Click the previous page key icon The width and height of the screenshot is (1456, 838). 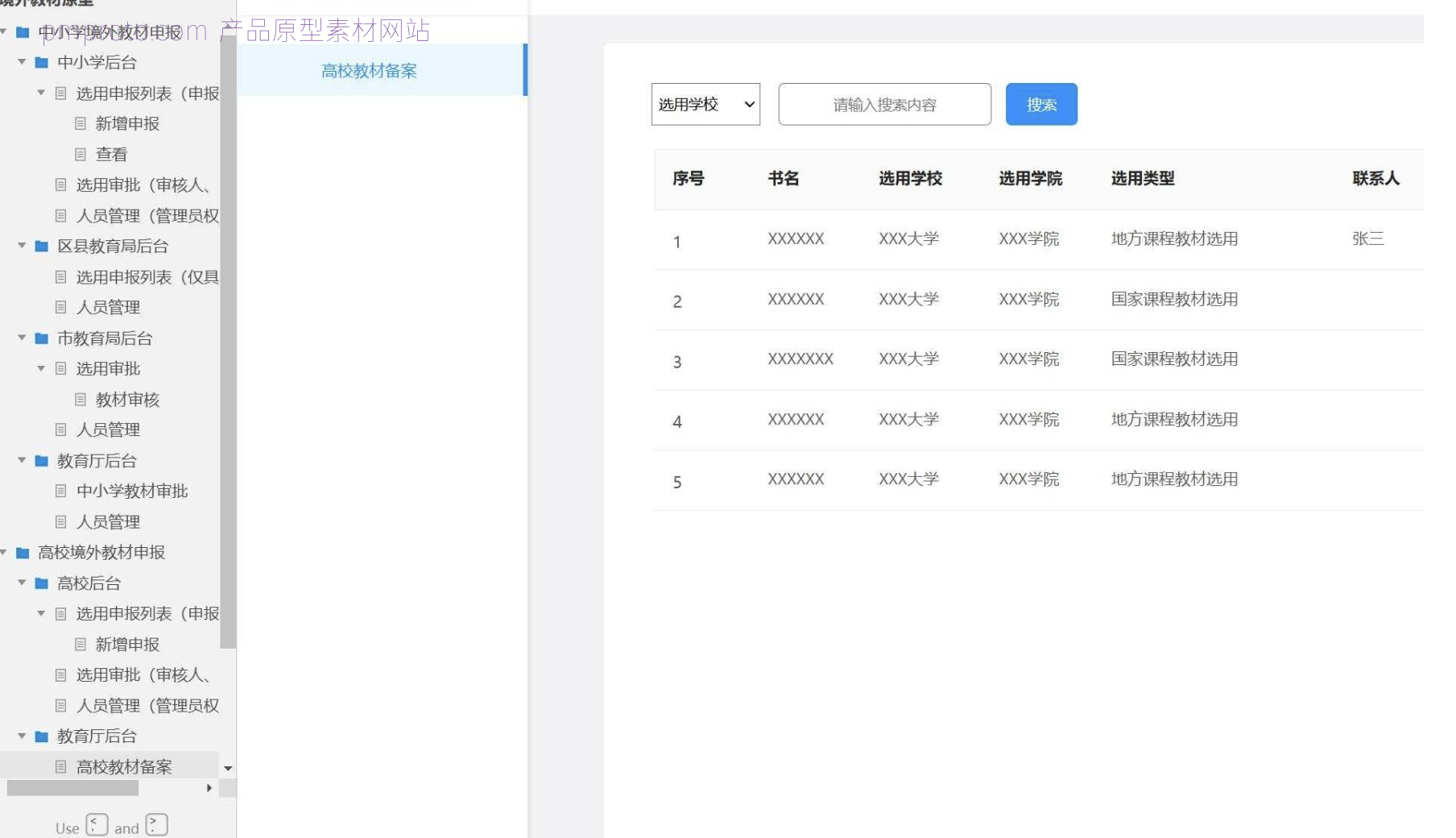coord(97,824)
